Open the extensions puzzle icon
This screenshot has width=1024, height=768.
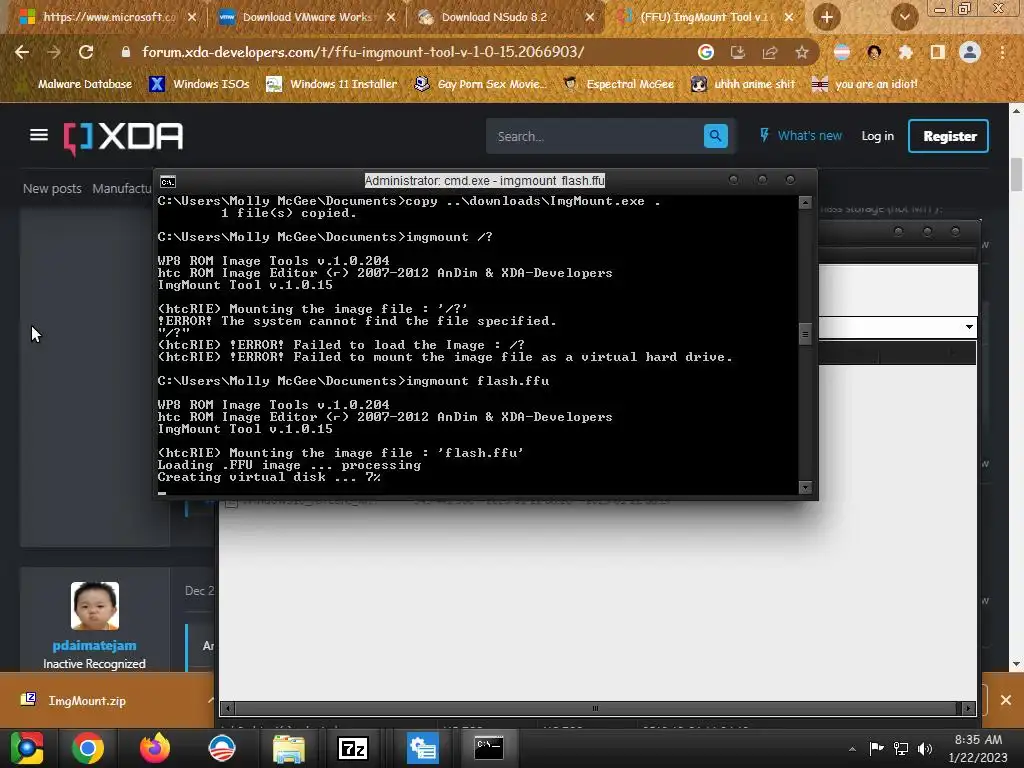pos(906,52)
